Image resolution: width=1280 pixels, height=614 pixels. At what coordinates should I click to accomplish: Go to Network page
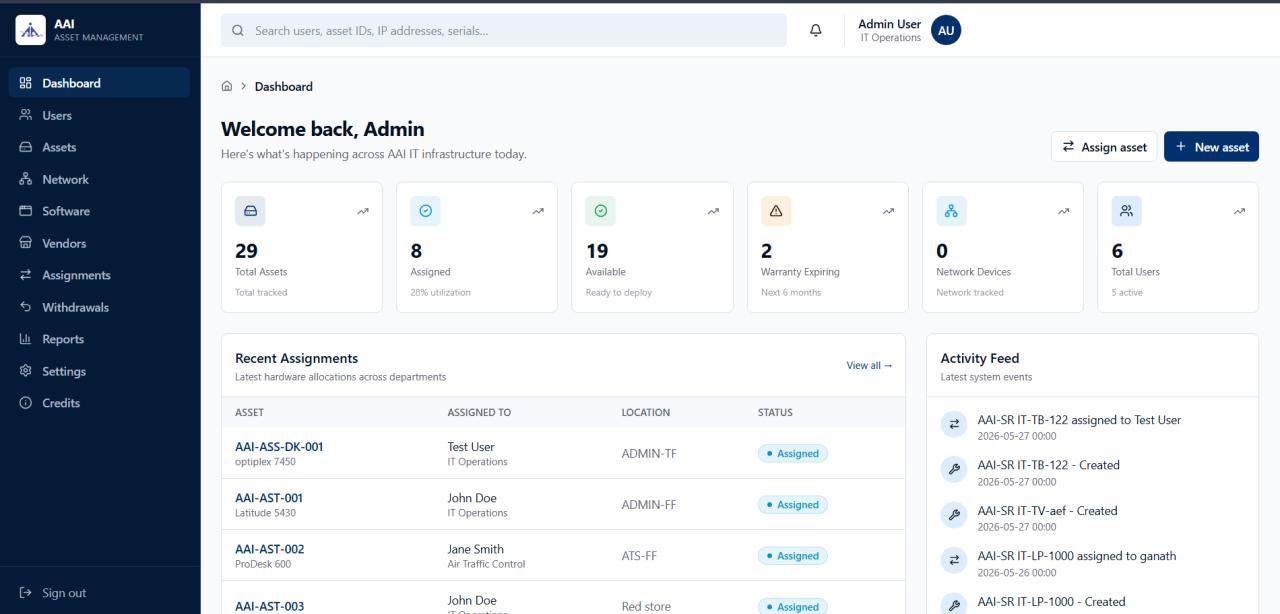coord(99,179)
